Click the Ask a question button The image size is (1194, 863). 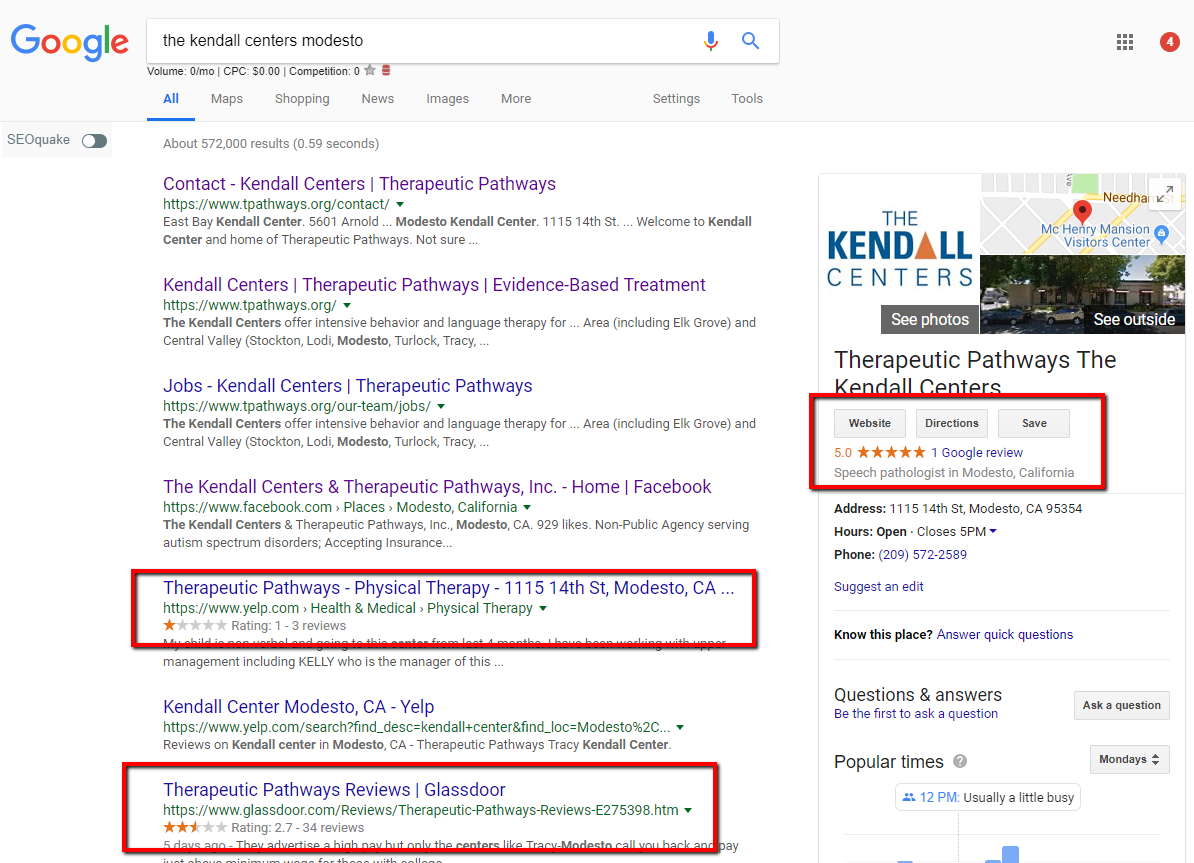coord(1122,705)
